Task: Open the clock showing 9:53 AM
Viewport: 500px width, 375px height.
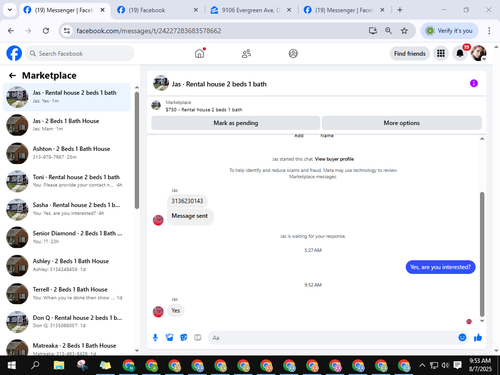Action: pos(480,365)
